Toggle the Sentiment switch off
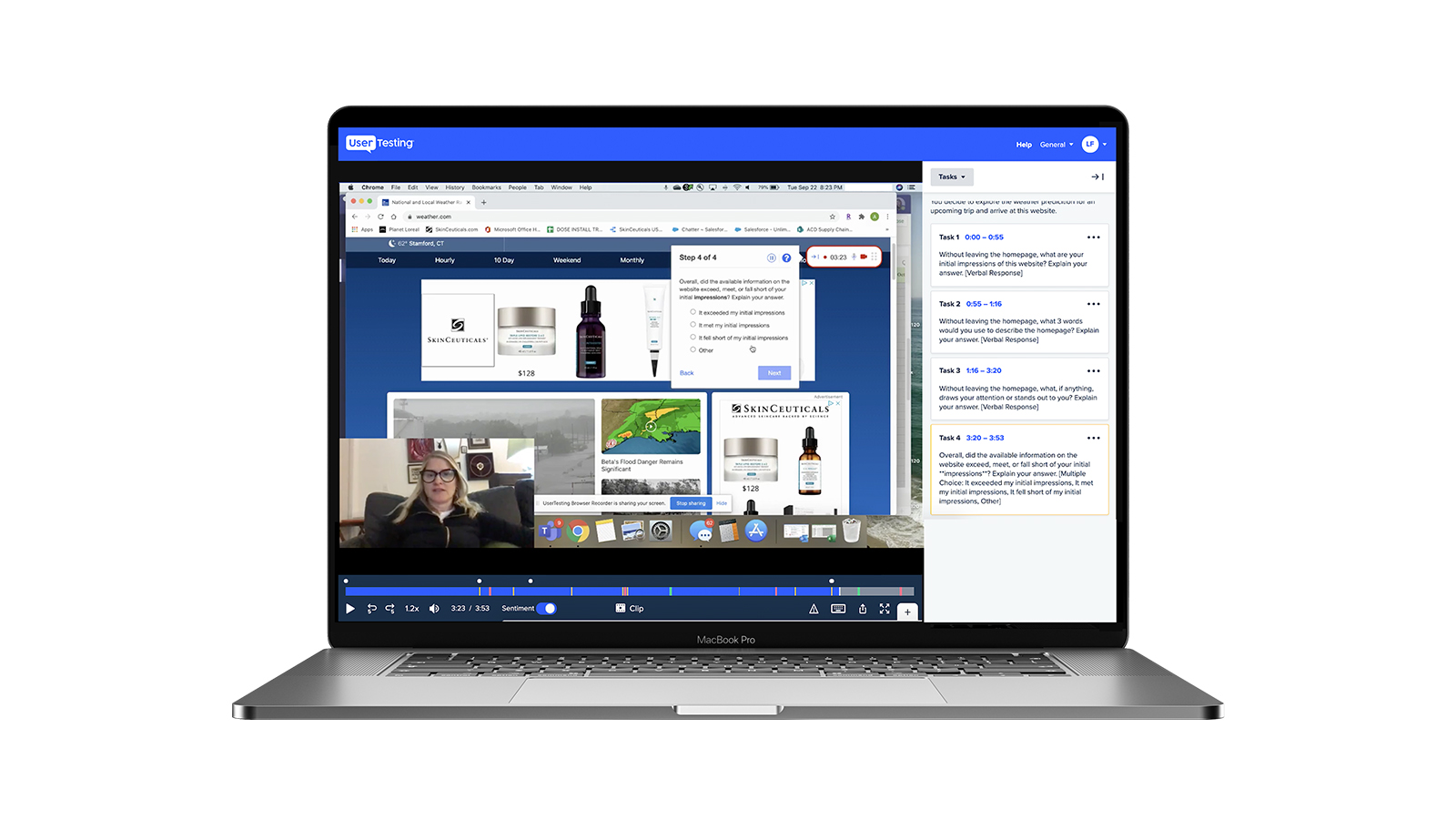The height and width of the screenshot is (819, 1456). 546,609
